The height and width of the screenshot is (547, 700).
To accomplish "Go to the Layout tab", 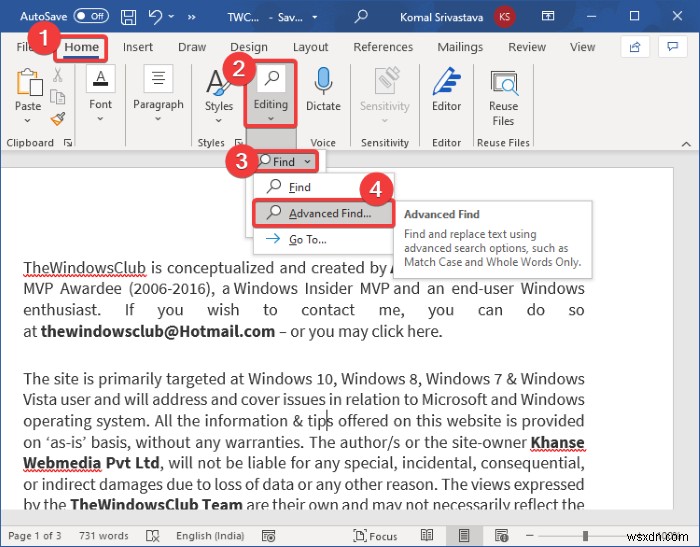I will pyautogui.click(x=310, y=47).
